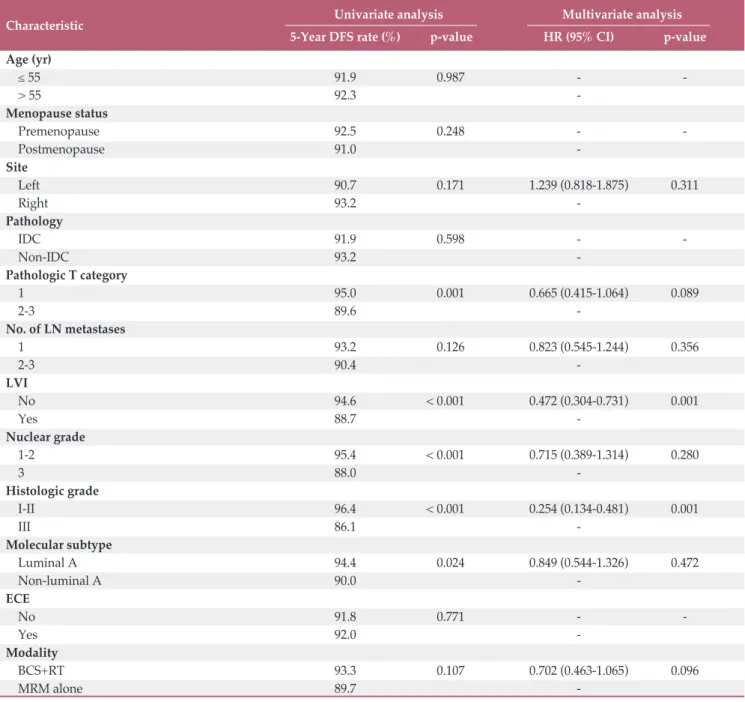Click the DFS rate 88.7 cell
The image size is (745, 702).
(x=345, y=419)
